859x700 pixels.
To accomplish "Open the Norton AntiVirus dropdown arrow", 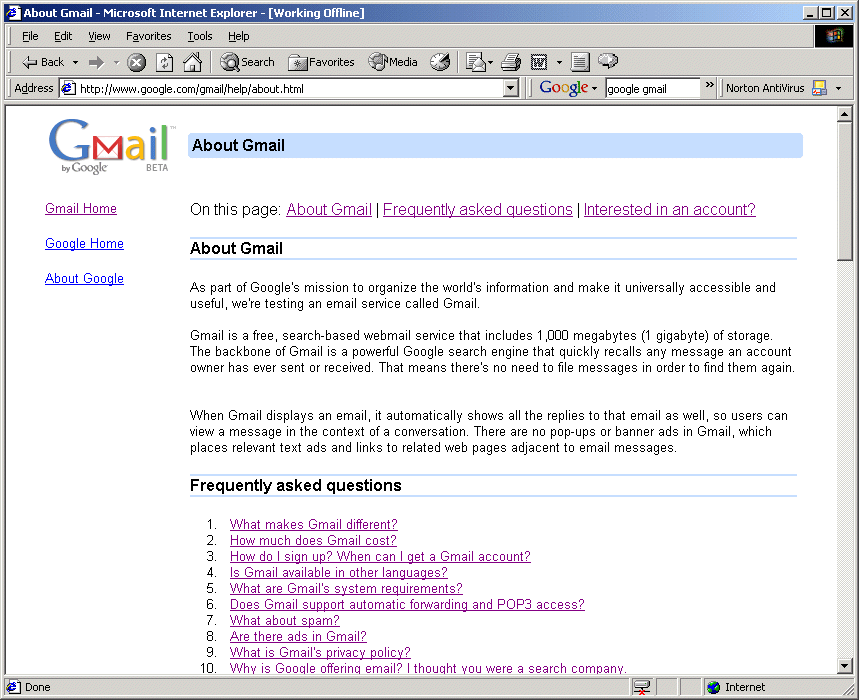I will [838, 88].
